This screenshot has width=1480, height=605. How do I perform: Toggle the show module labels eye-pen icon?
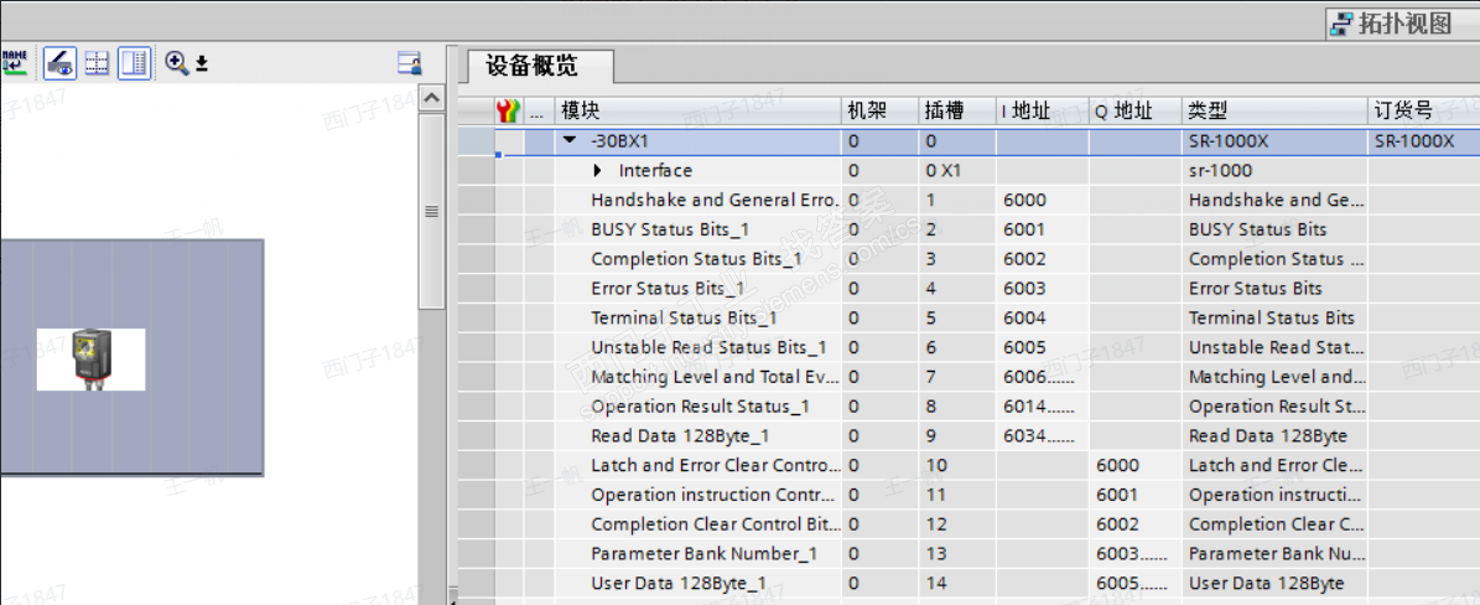60,64
